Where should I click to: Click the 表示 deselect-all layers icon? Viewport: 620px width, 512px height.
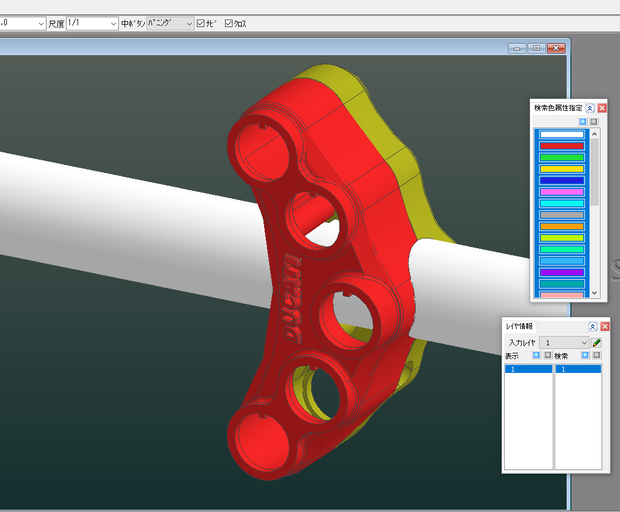pos(547,355)
